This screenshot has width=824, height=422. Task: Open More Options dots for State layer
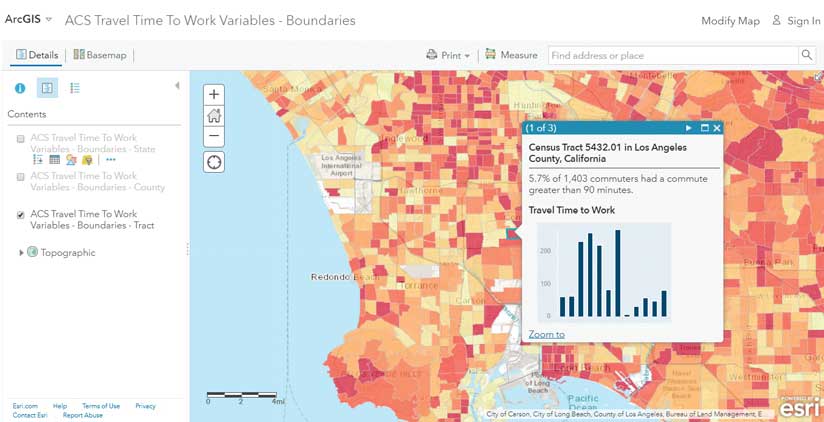pyautogui.click(x=110, y=159)
